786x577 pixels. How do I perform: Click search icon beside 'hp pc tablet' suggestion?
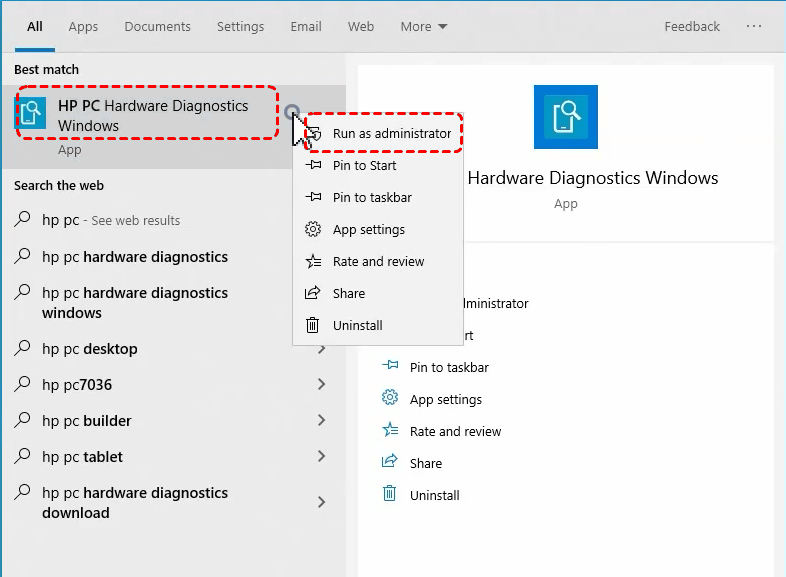[23, 456]
